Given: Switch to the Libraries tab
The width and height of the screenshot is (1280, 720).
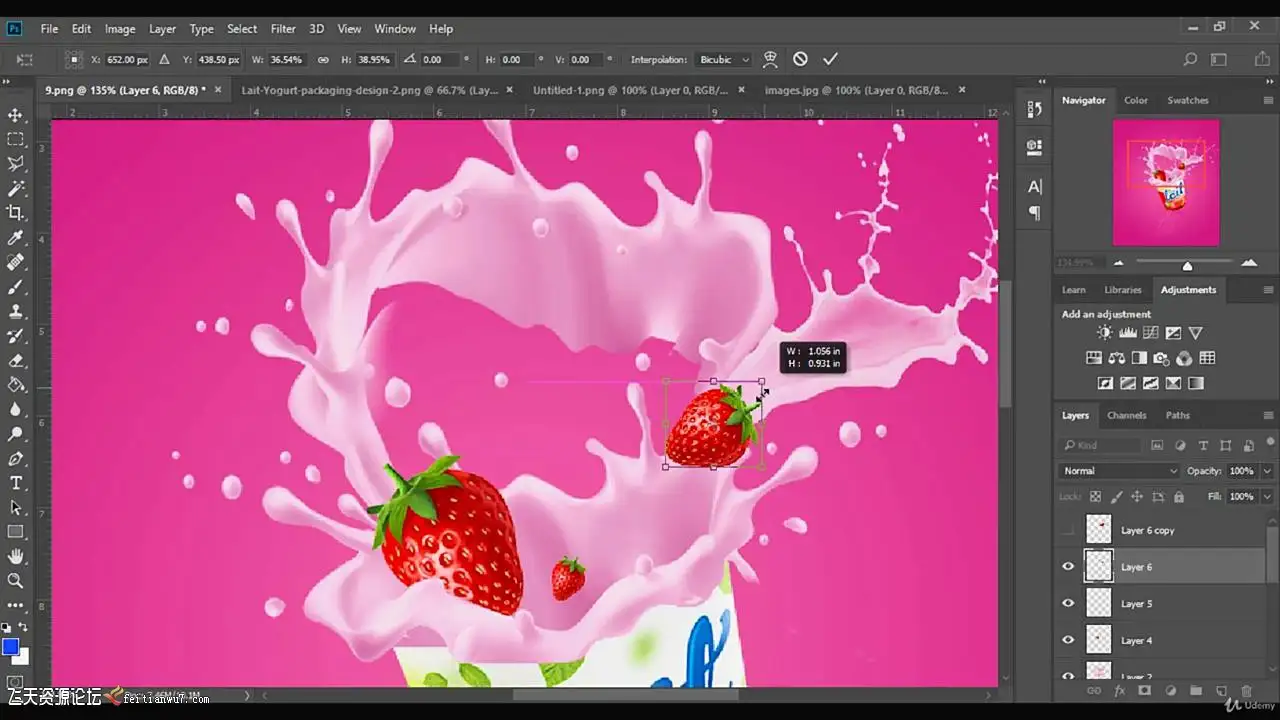Looking at the screenshot, I should [x=1123, y=290].
